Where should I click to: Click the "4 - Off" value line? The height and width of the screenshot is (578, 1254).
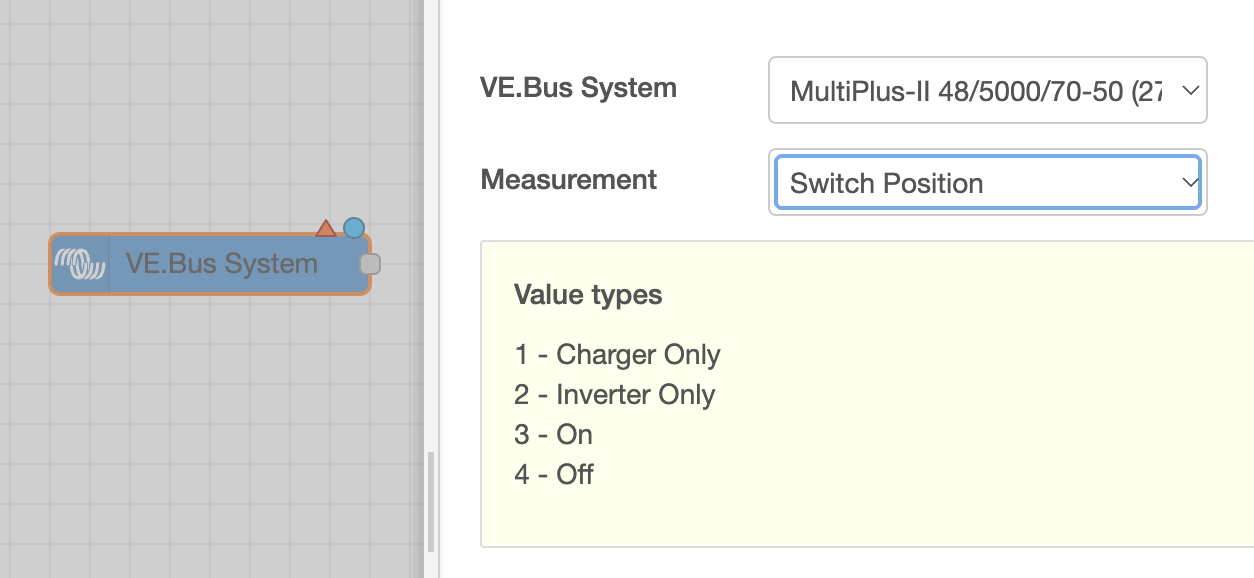click(554, 475)
